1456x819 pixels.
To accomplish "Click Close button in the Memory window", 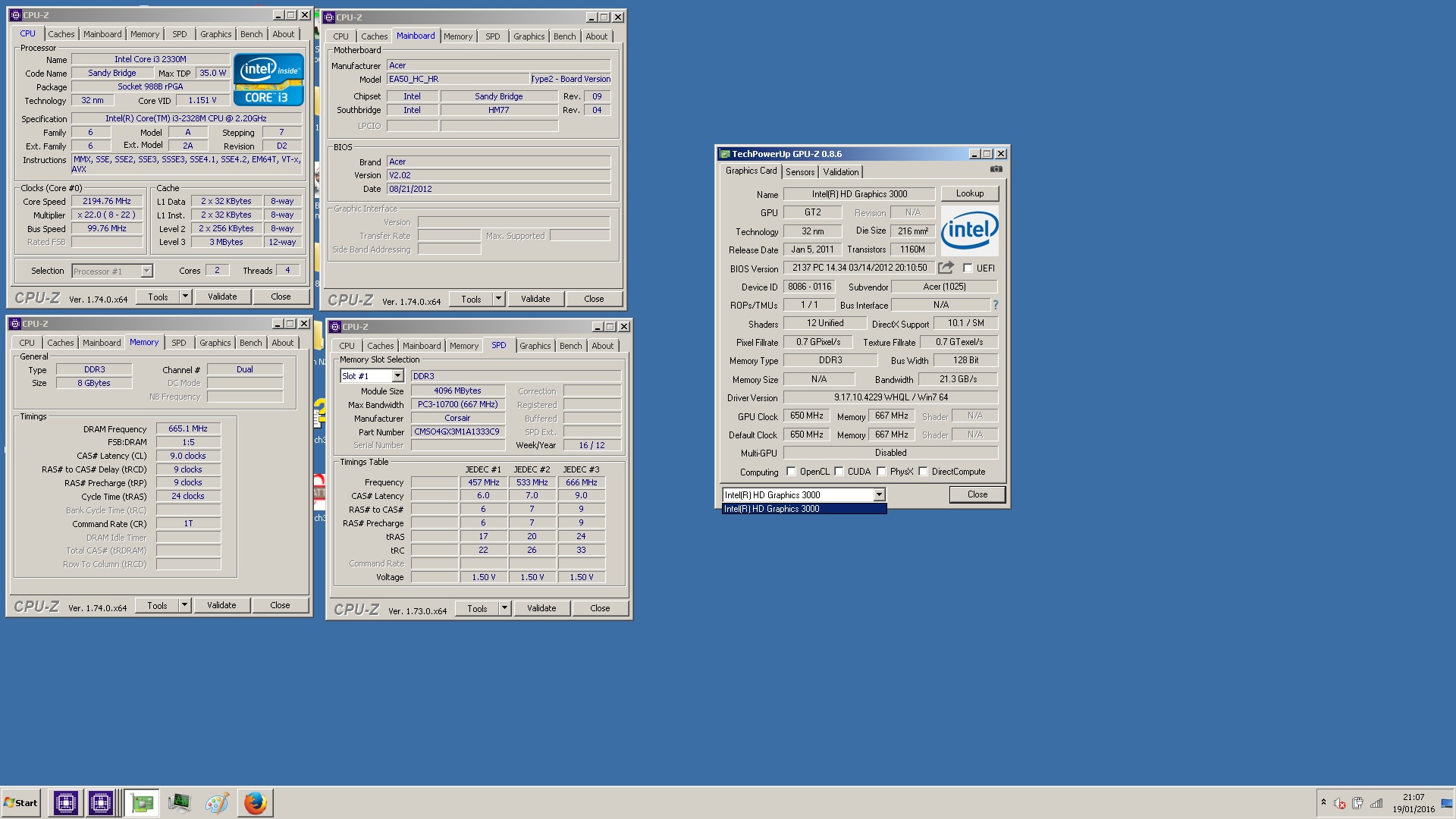I will point(280,605).
